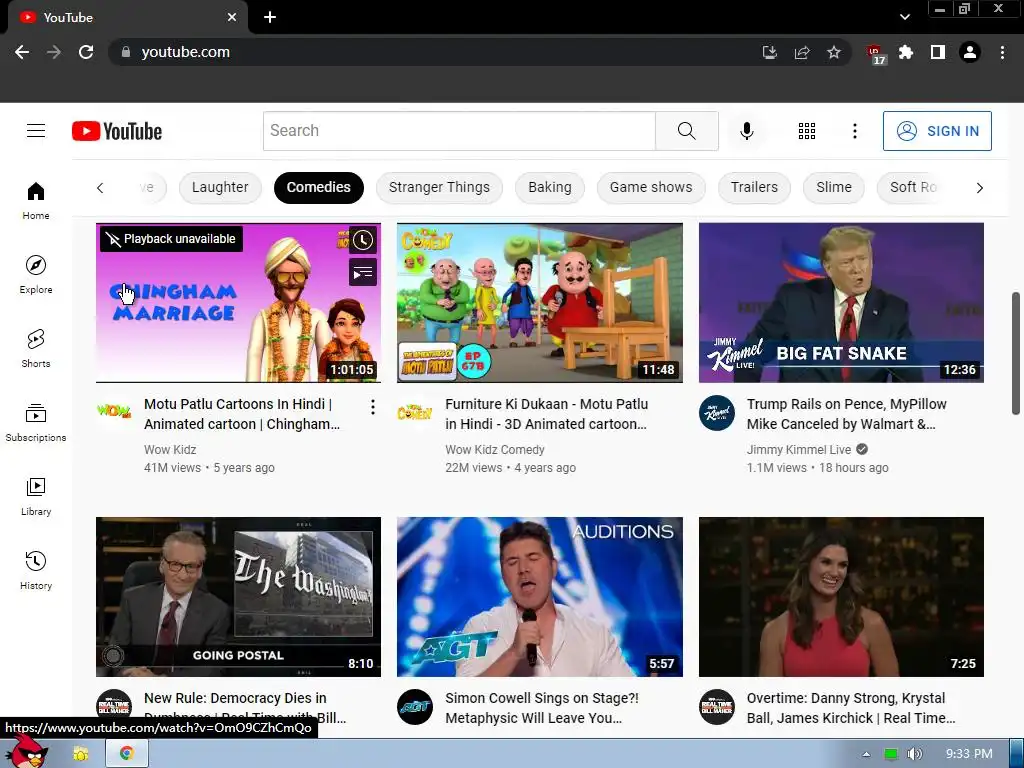The image size is (1024, 768).
Task: Open Chrome three-dot menu
Action: (x=1002, y=52)
